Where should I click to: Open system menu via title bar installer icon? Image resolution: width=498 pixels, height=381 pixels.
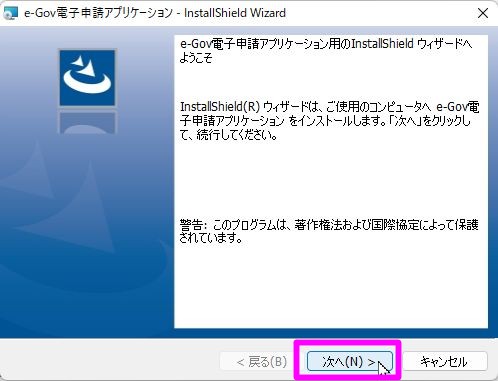pyautogui.click(x=10, y=13)
